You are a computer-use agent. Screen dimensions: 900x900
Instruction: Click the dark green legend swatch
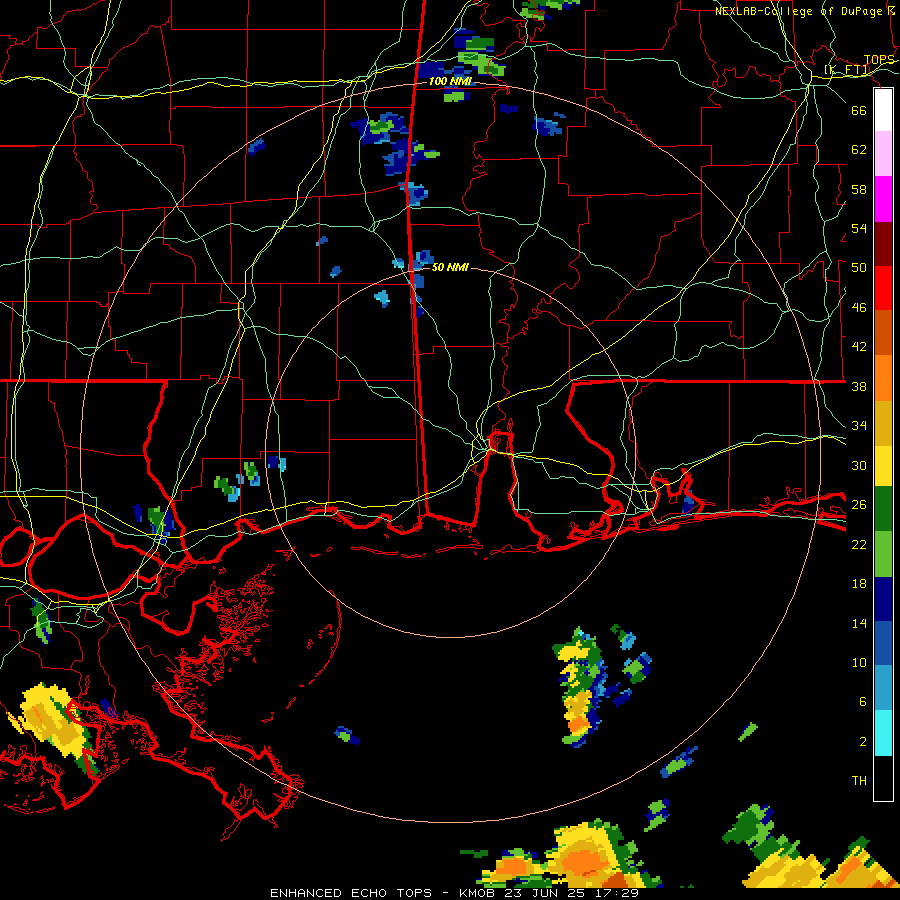[x=883, y=509]
